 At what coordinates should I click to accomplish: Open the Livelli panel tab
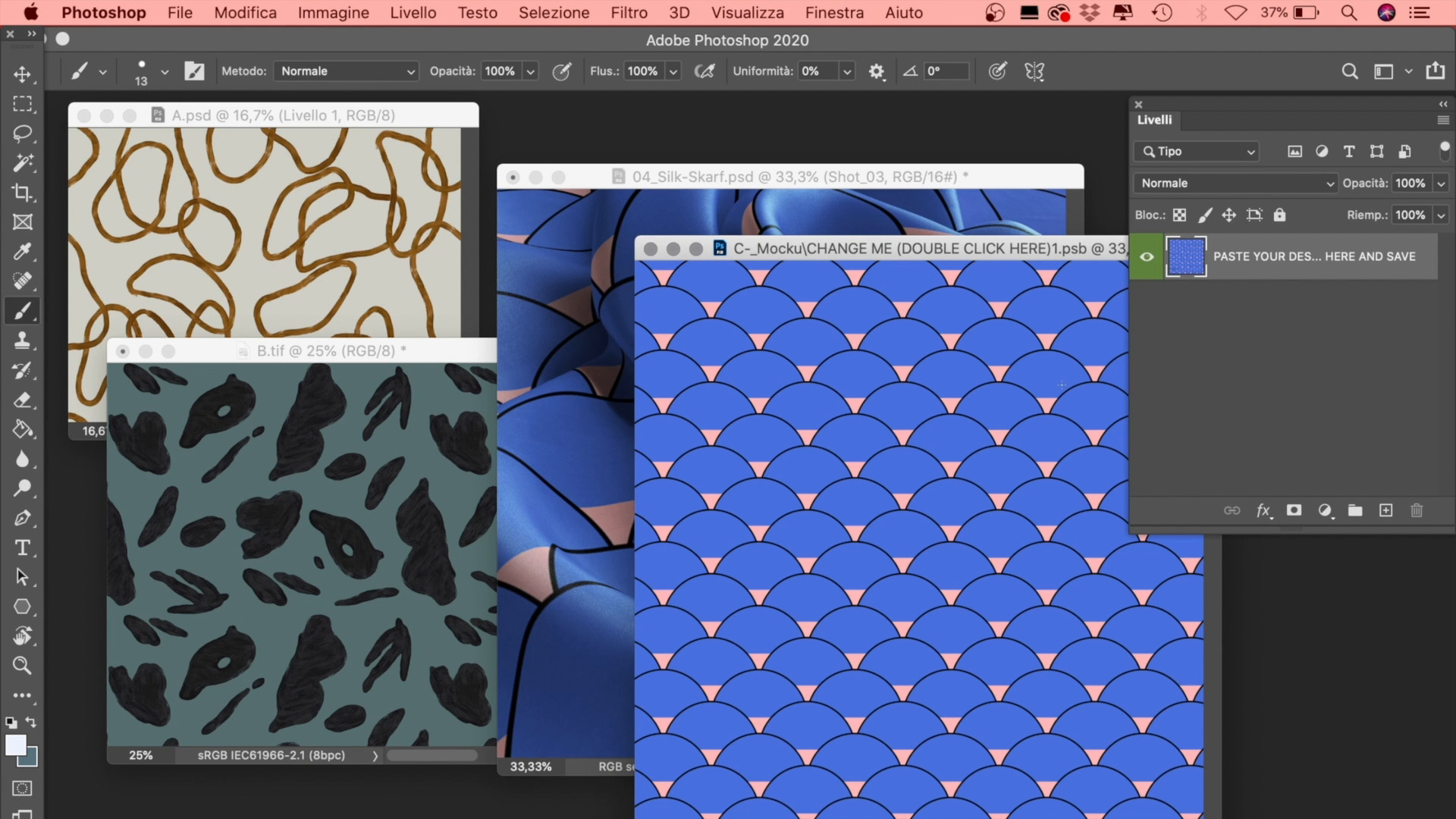[x=1154, y=120]
